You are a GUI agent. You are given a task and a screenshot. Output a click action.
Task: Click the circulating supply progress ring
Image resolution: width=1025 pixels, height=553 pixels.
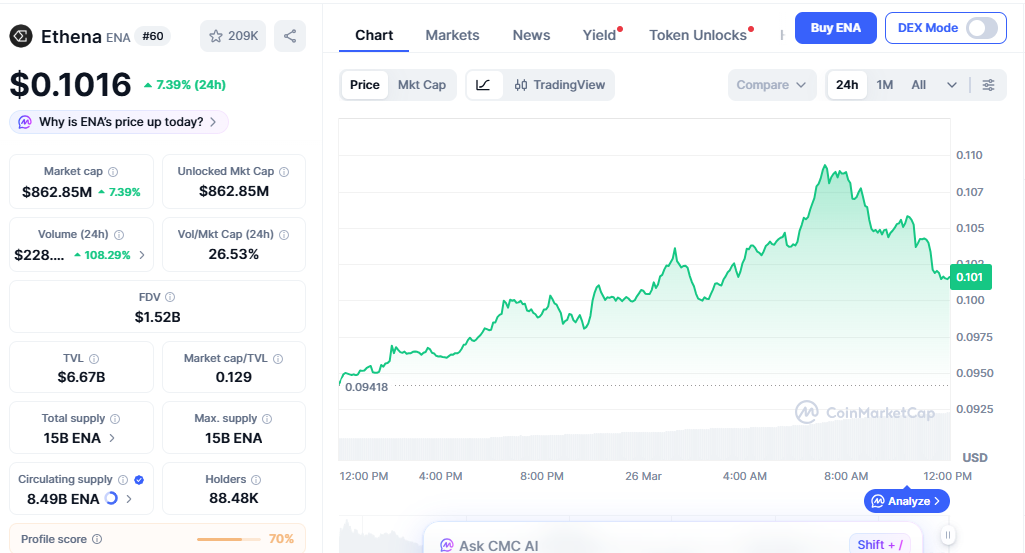[111, 499]
